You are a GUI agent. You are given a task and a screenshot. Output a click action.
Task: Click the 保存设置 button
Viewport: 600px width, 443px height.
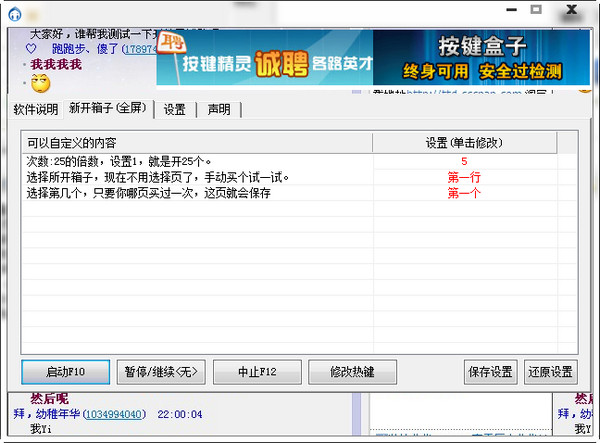pos(491,371)
